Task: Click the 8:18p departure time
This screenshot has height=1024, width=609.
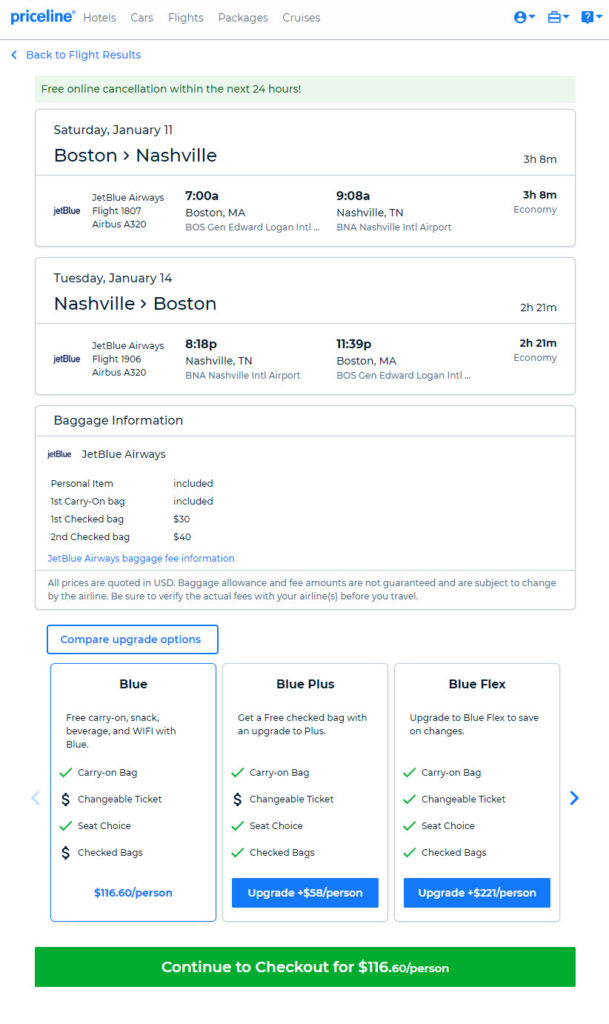Action: 201,344
